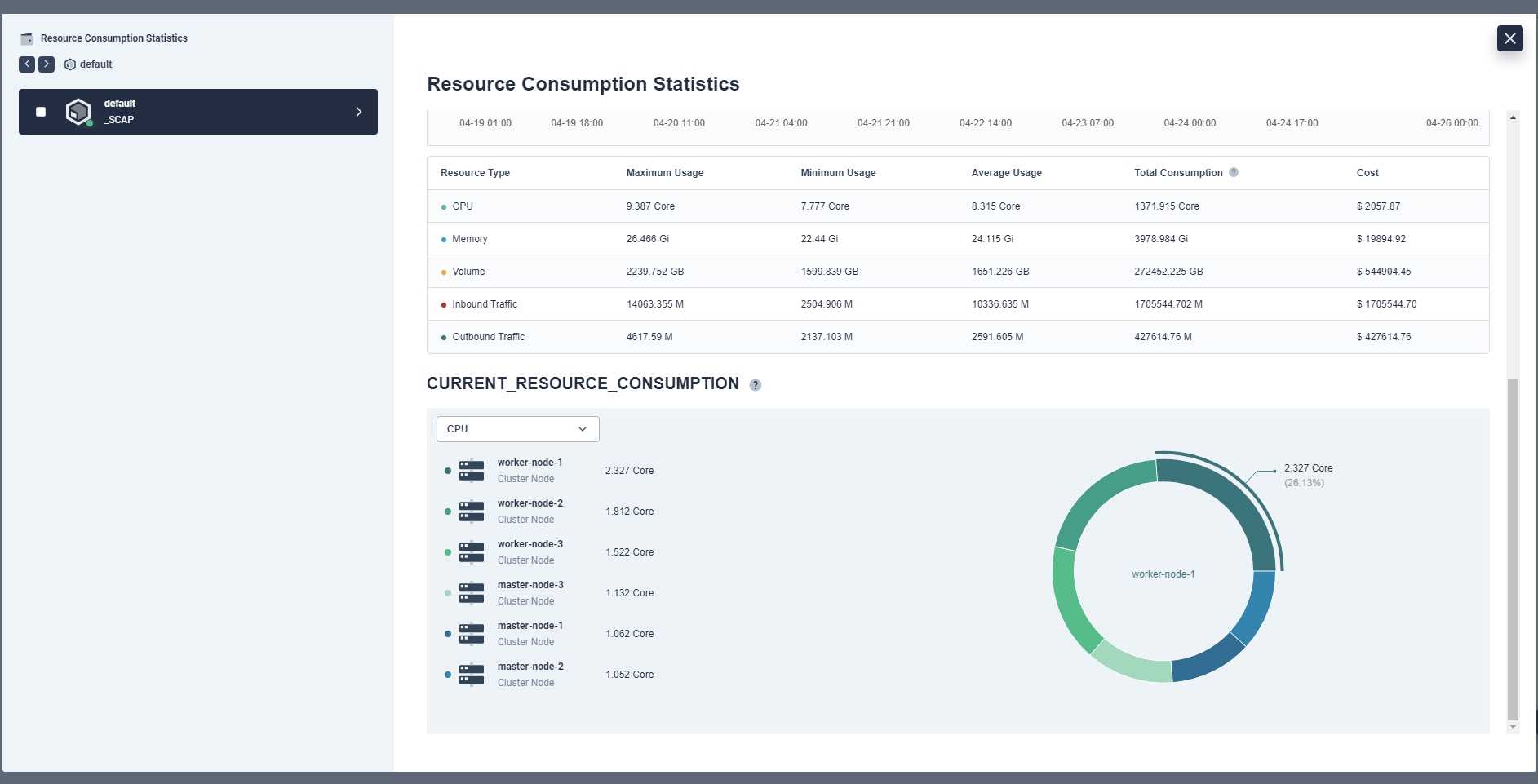Click the default namespace cube icon in sidebar
1538x784 pixels.
pos(78,112)
